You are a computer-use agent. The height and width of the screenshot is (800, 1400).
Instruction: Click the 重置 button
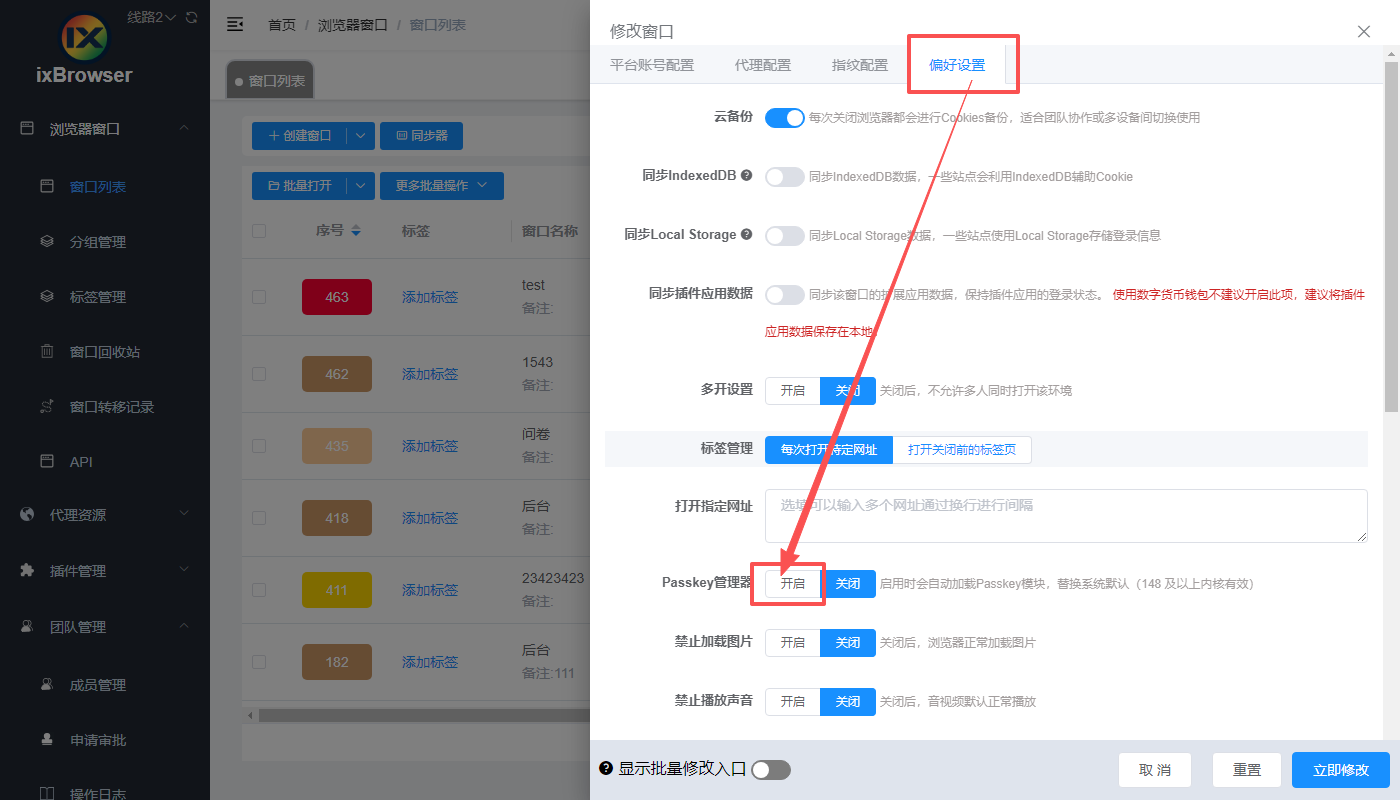point(1247,770)
